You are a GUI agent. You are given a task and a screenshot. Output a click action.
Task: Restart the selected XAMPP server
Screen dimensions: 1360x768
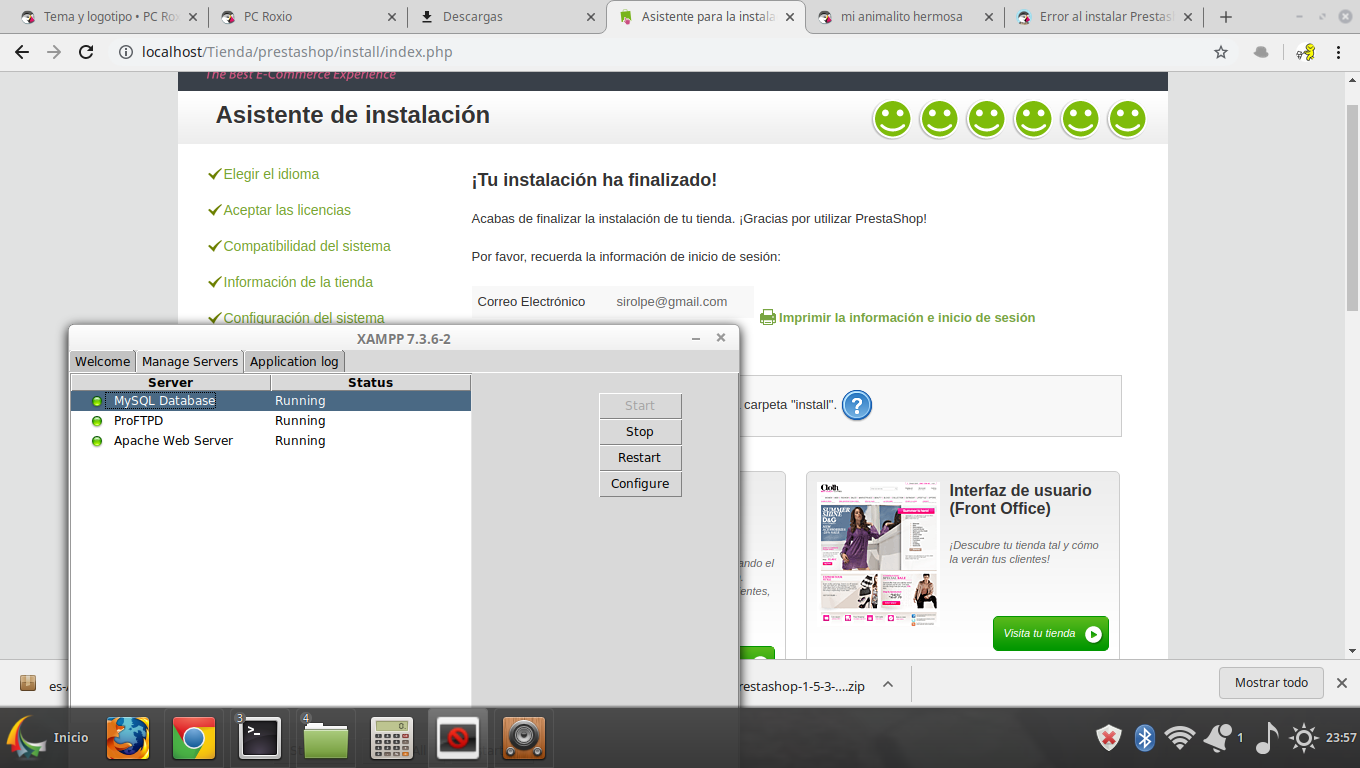(x=640, y=458)
